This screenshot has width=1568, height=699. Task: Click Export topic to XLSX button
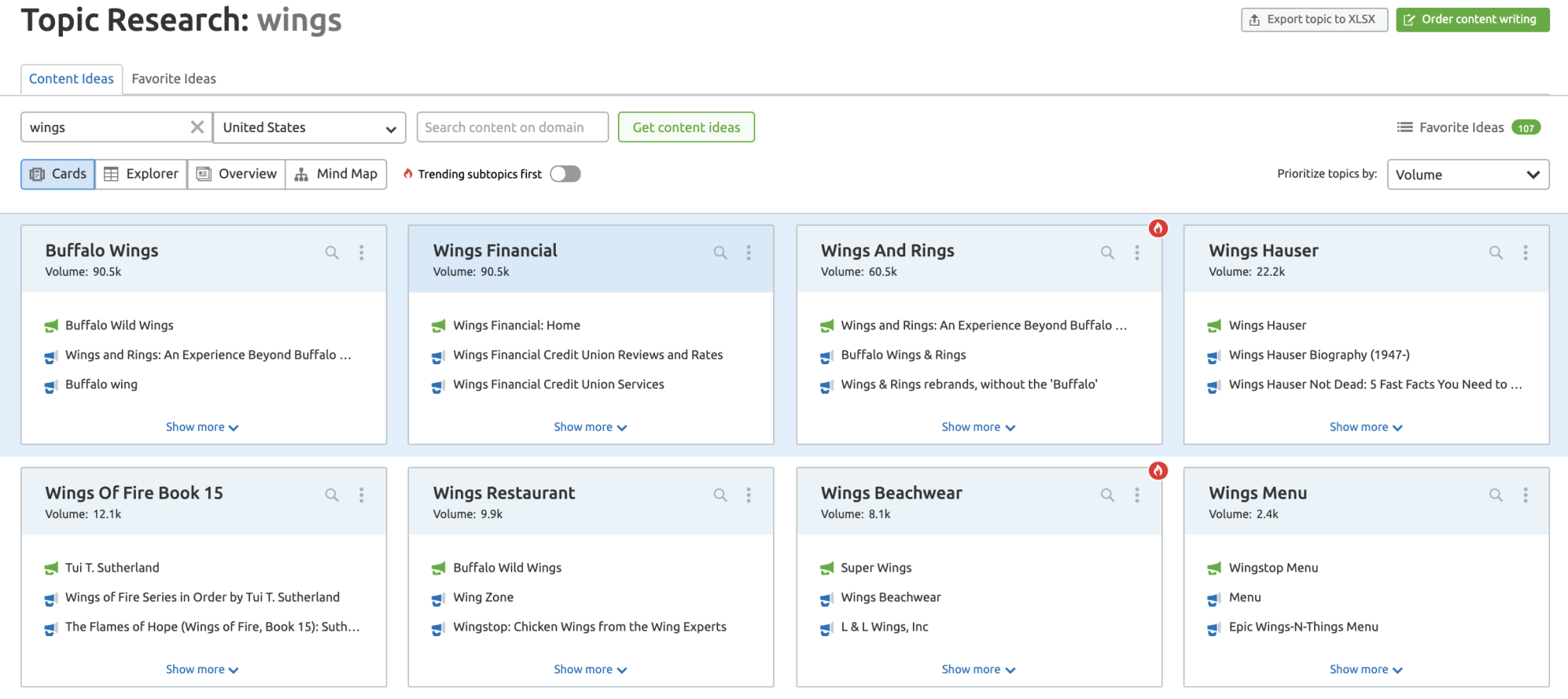pyautogui.click(x=1314, y=19)
